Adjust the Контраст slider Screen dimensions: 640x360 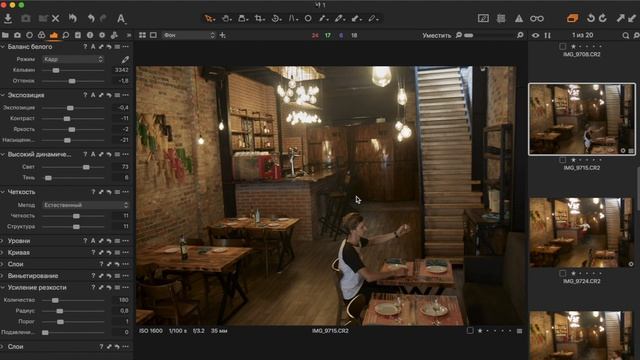(73, 118)
